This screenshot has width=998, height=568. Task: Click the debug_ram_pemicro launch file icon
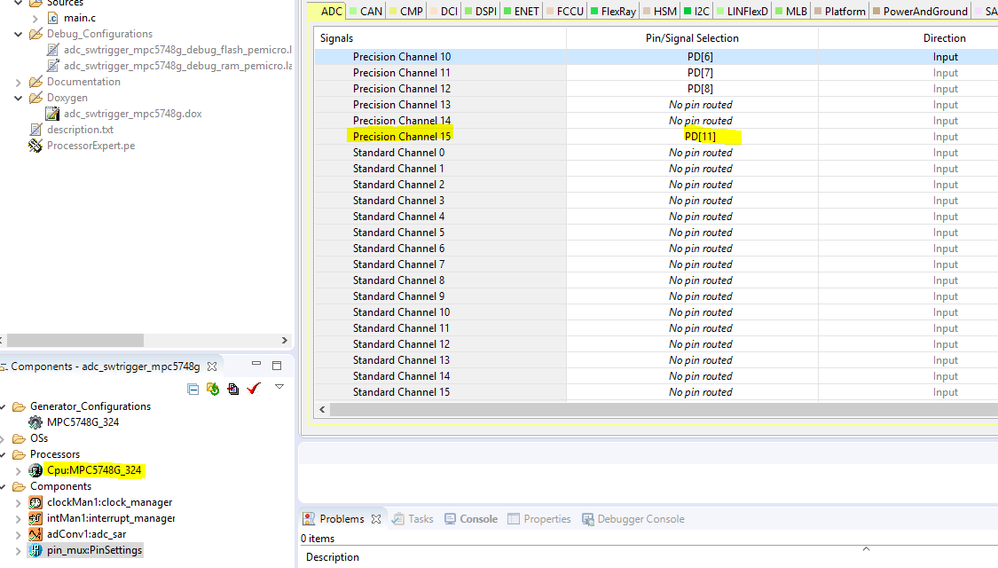[x=53, y=66]
